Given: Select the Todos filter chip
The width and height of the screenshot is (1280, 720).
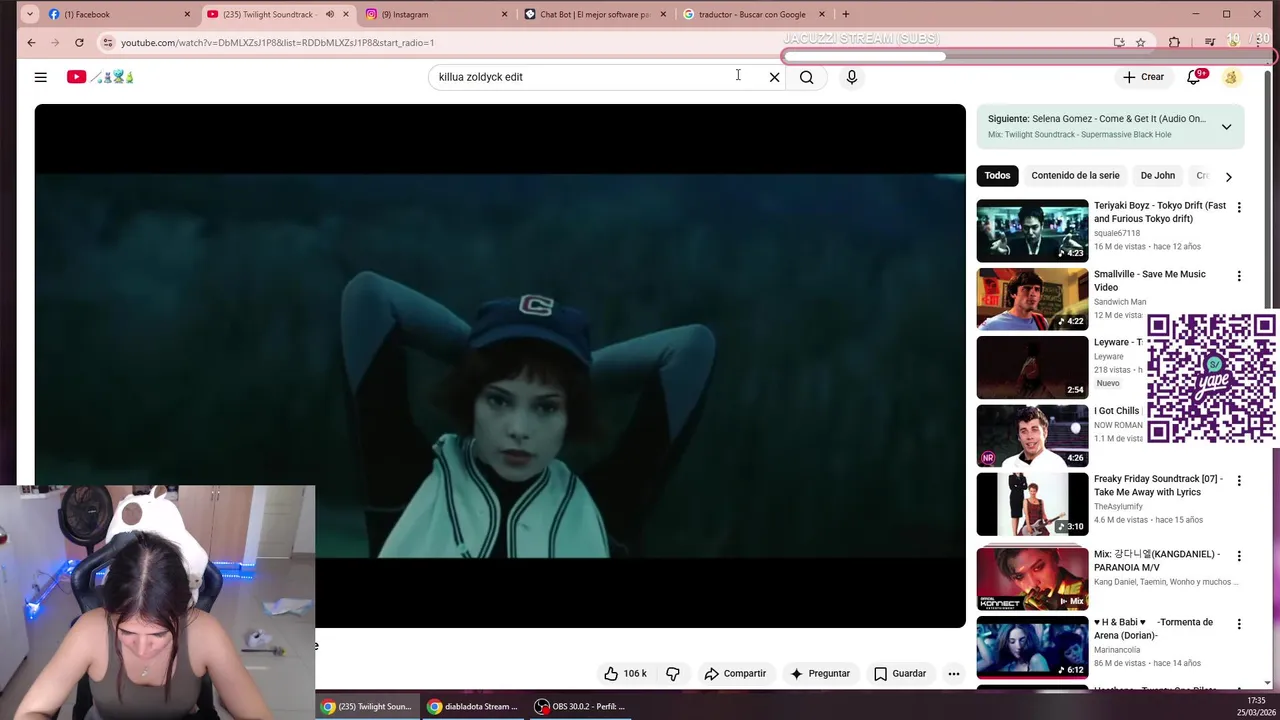Looking at the screenshot, I should coord(997,176).
